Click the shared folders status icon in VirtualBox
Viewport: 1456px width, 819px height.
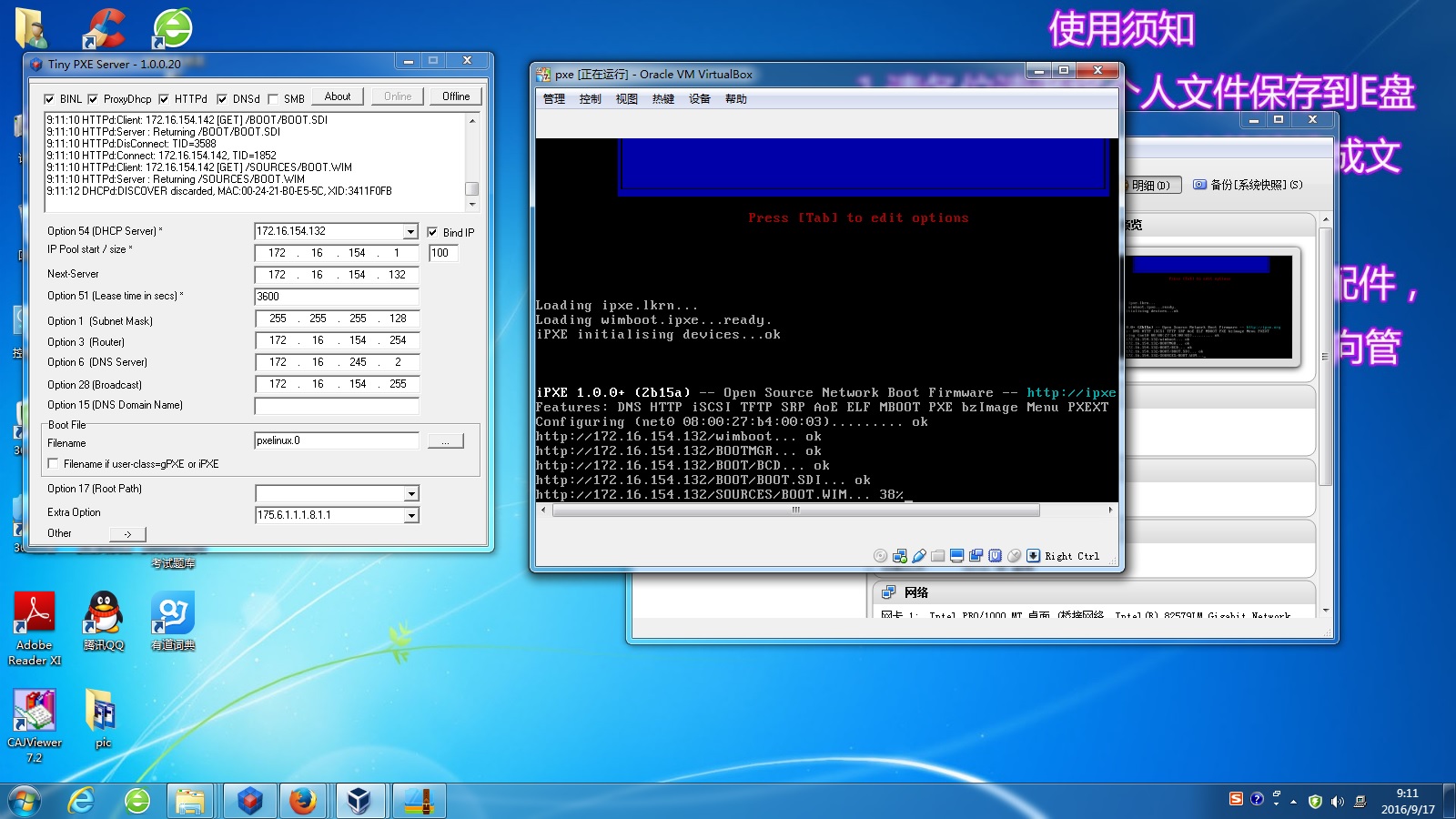coord(937,556)
